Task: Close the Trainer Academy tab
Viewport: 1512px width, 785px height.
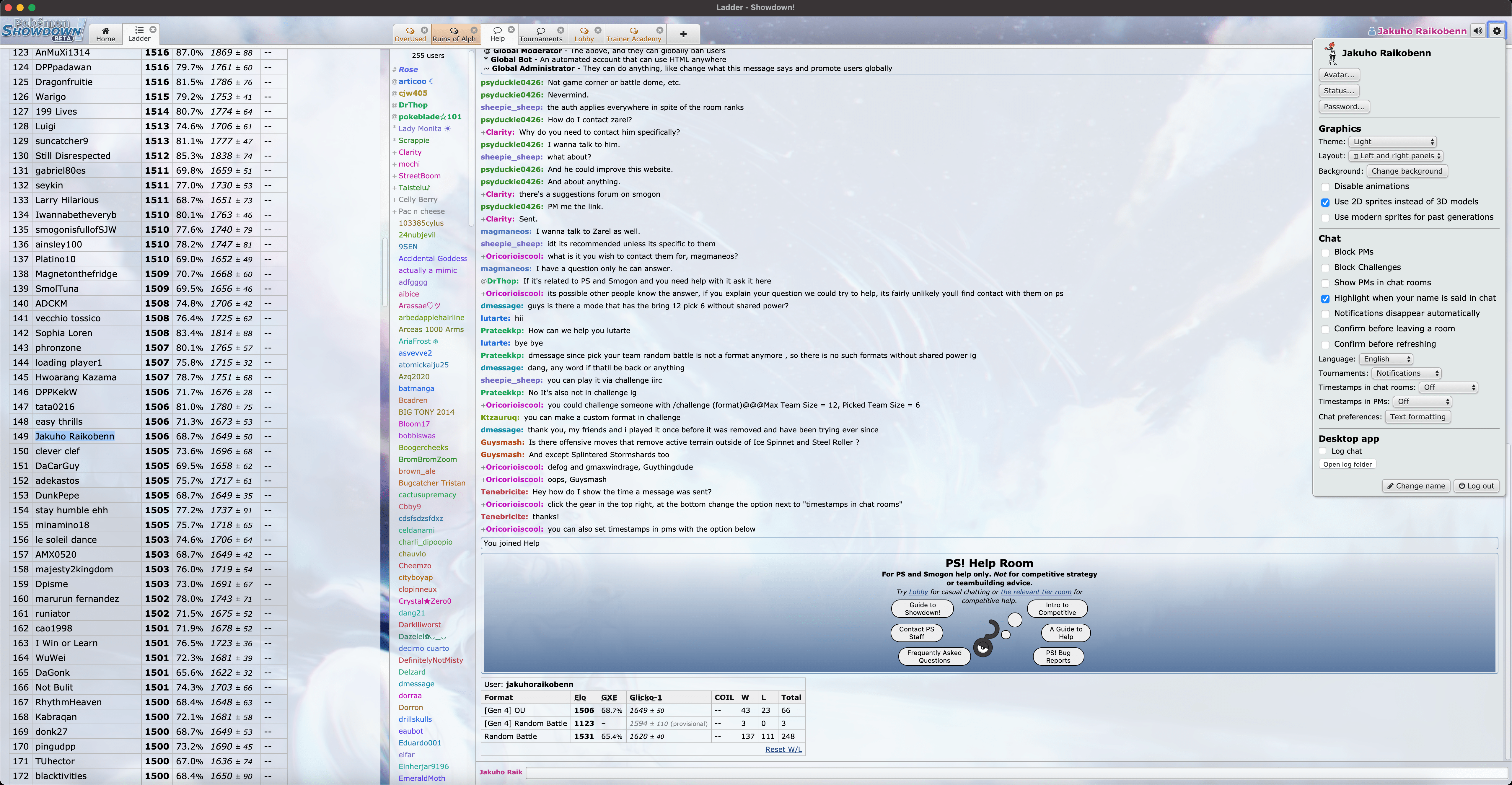Action: point(660,30)
